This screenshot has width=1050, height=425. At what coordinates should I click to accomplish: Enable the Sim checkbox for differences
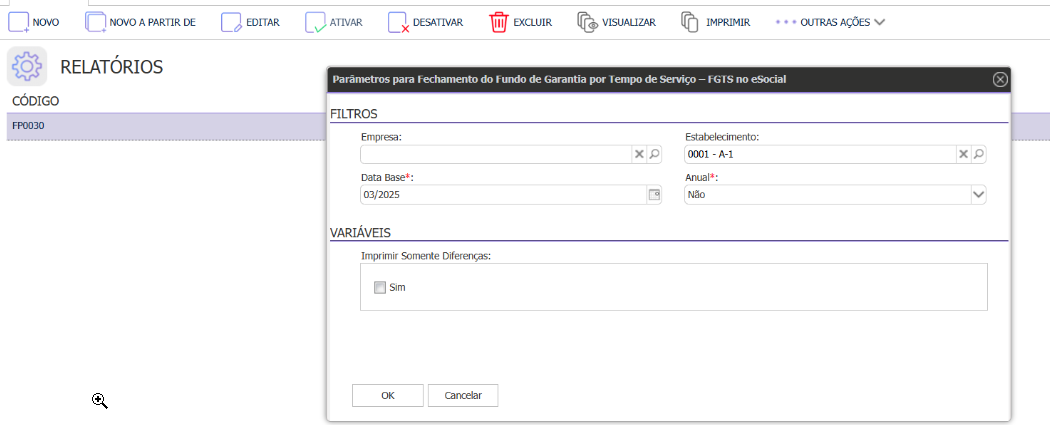tap(380, 288)
